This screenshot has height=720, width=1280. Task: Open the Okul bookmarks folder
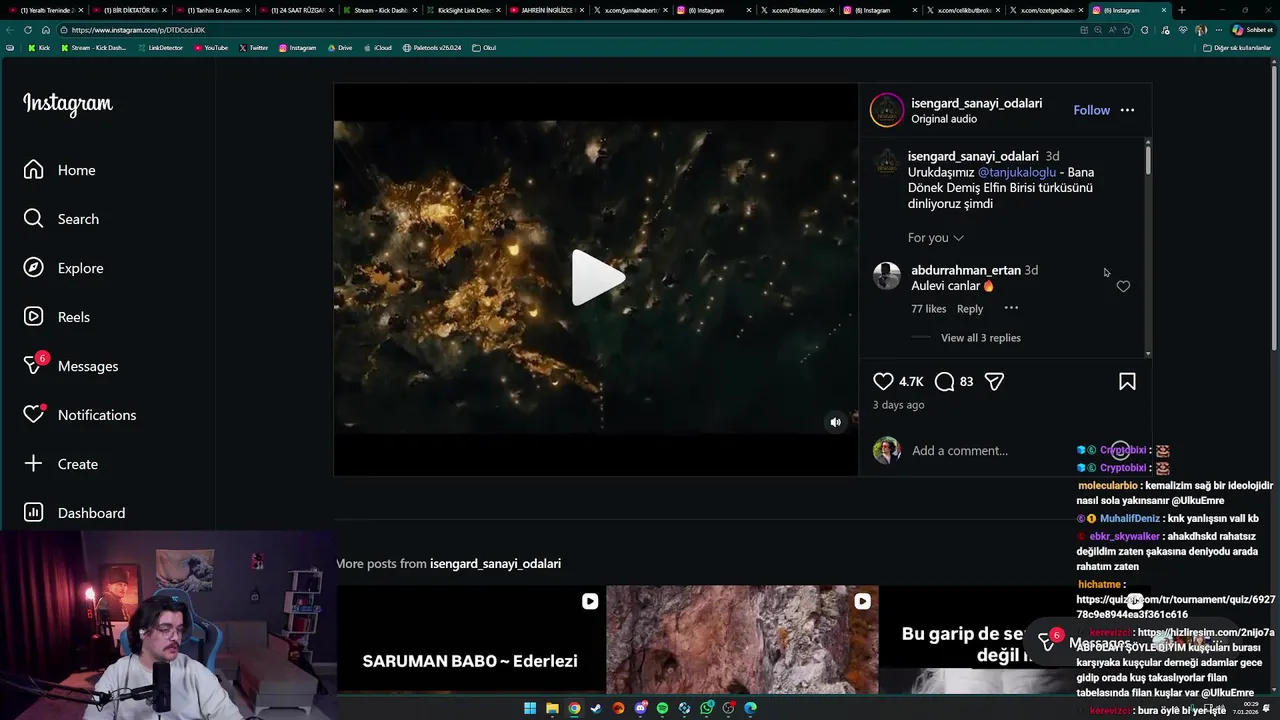coord(484,48)
